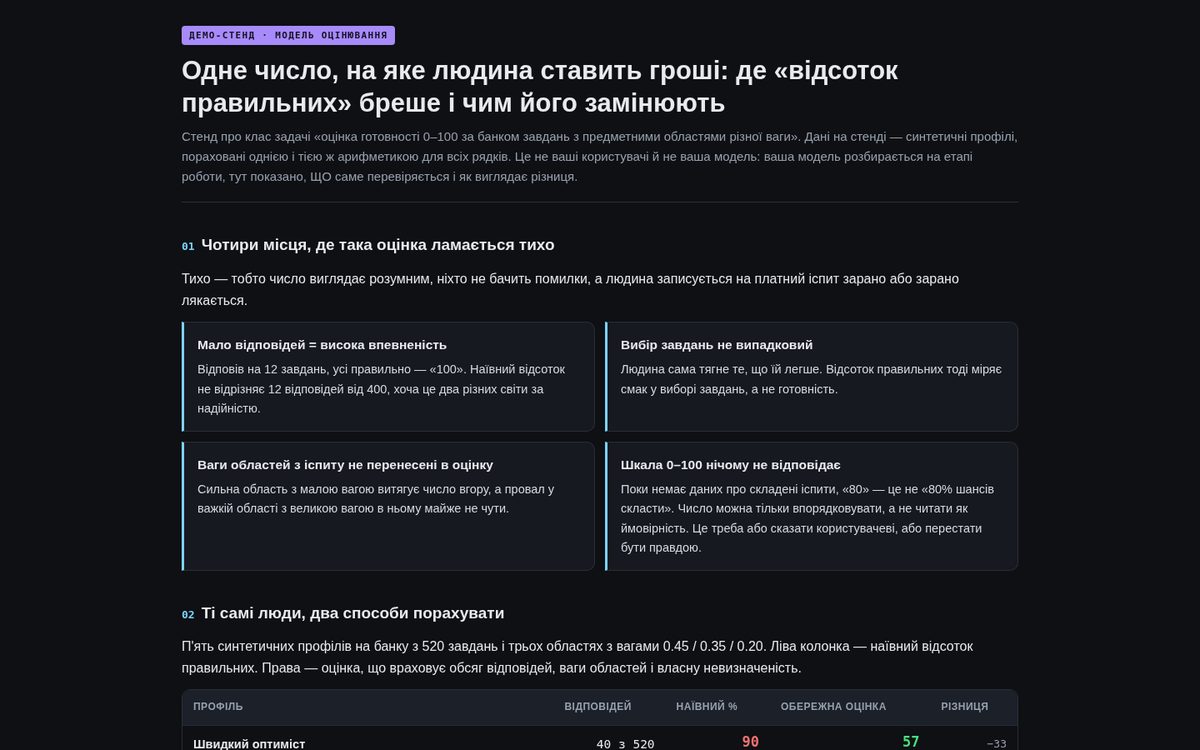
Task: Click the «Обережна оцінка» column header
Action: pyautogui.click(x=833, y=706)
